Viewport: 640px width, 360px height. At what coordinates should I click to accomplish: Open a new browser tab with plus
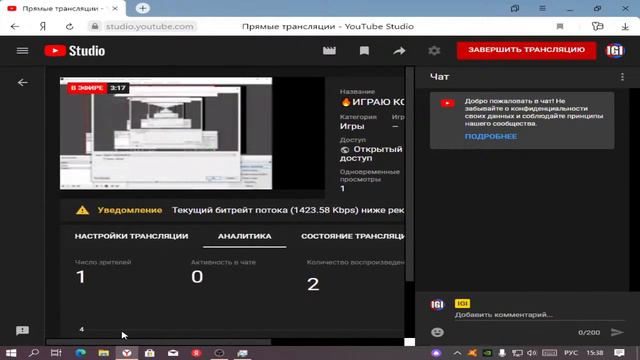click(x=142, y=8)
